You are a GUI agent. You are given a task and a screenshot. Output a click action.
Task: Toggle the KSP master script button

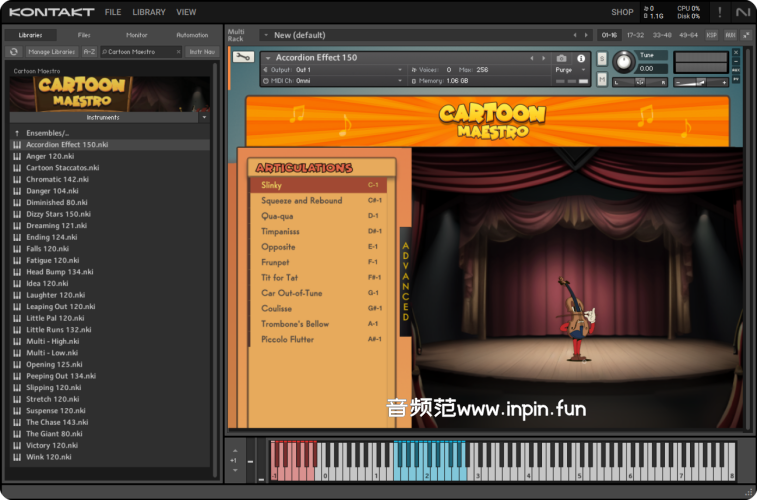(711, 35)
